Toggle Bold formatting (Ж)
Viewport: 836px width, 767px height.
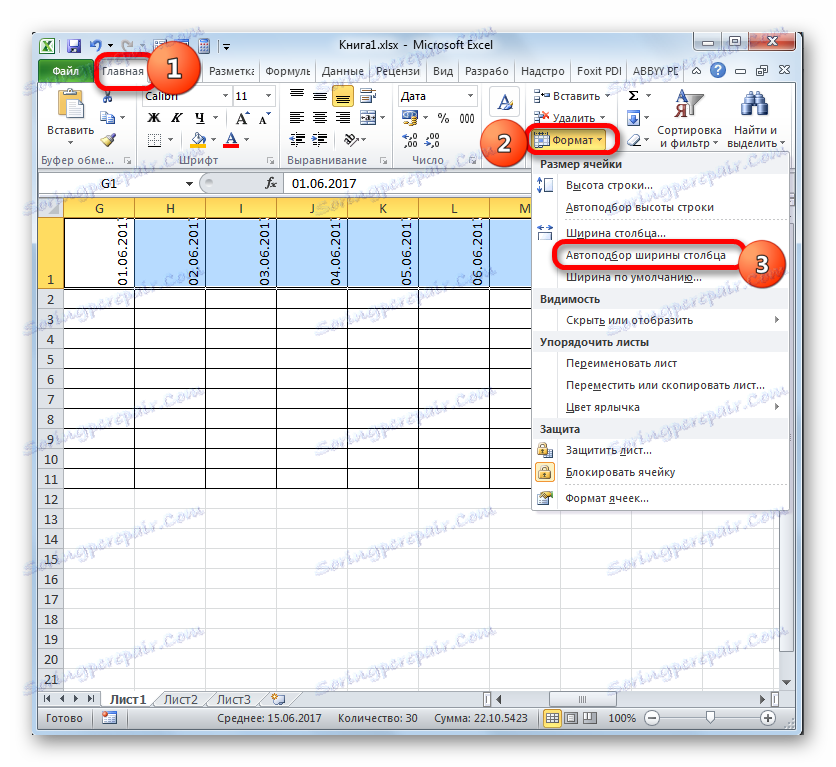pos(154,118)
